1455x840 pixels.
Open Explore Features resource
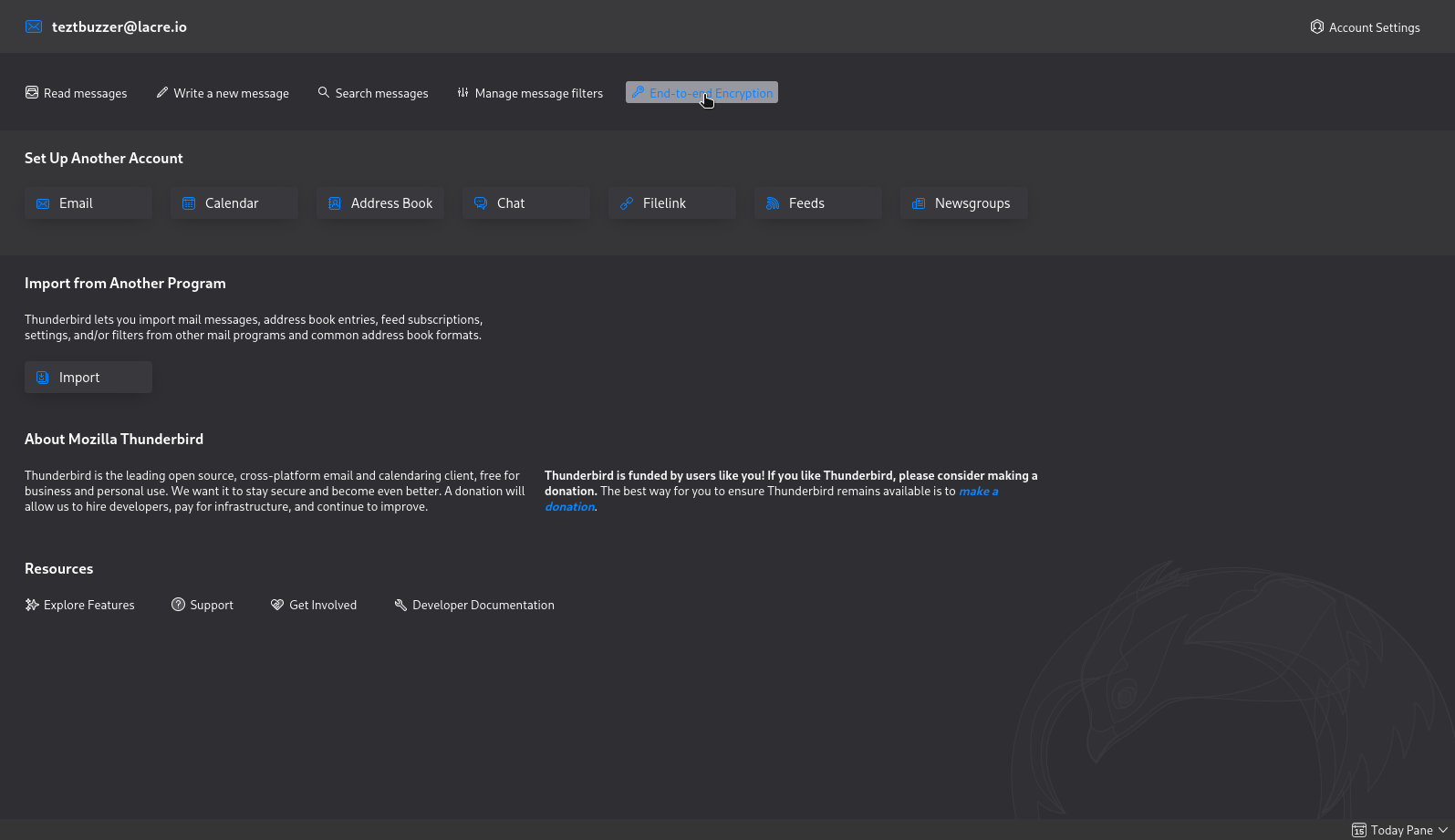(80, 606)
